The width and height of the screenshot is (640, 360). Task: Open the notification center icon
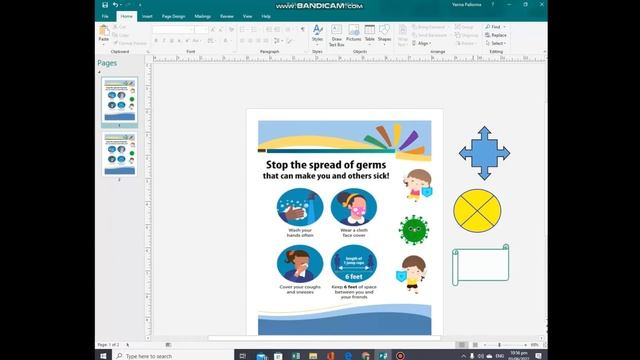pos(538,356)
